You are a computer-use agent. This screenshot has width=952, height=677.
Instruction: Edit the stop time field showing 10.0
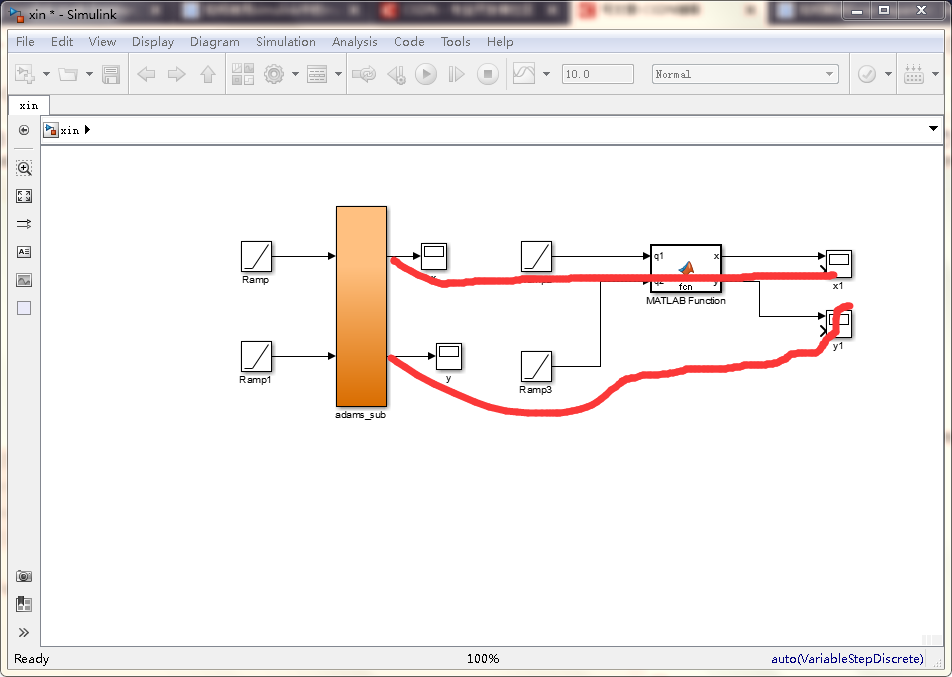pyautogui.click(x=597, y=73)
